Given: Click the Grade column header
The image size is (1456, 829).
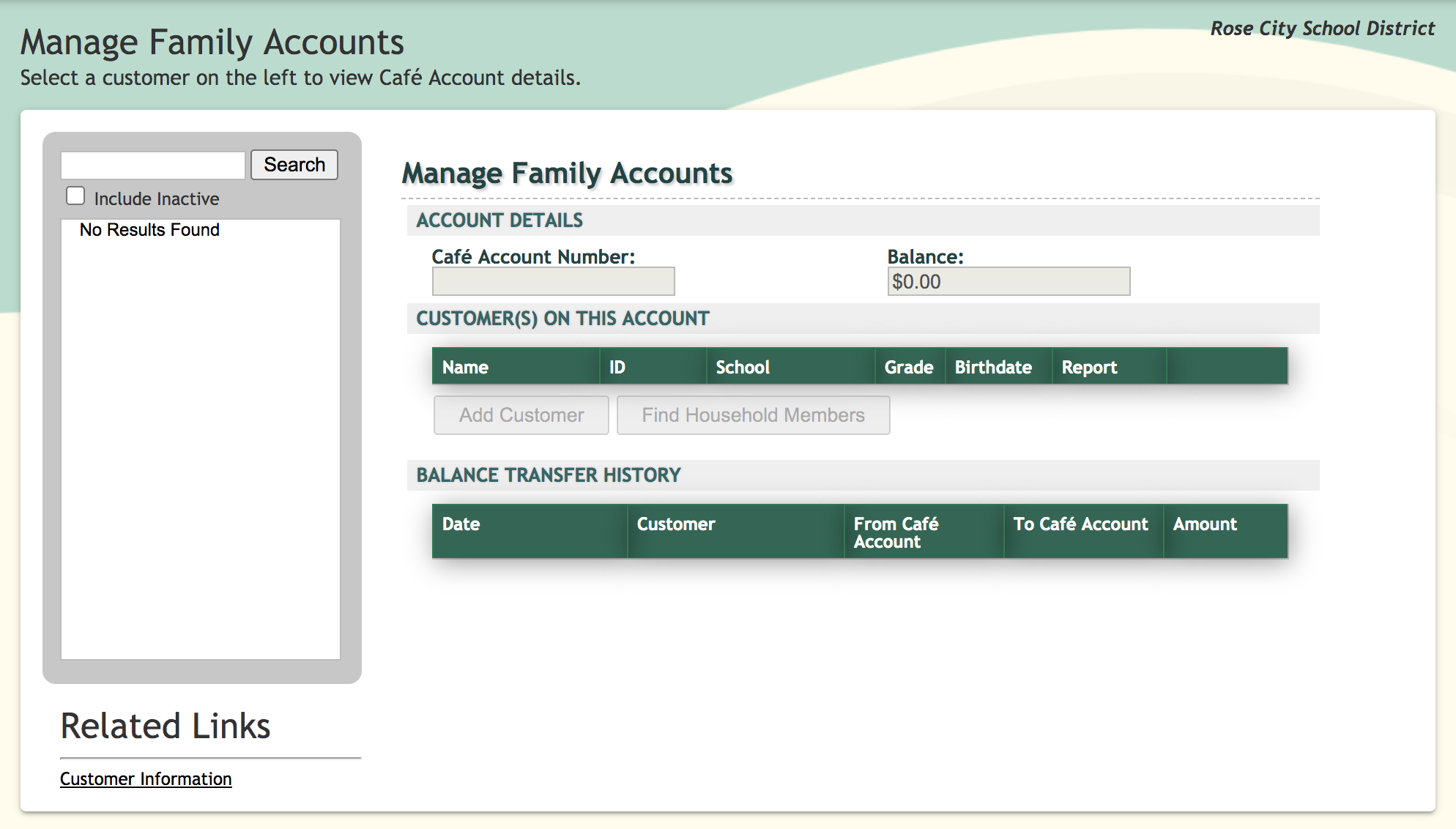Looking at the screenshot, I should 908,367.
